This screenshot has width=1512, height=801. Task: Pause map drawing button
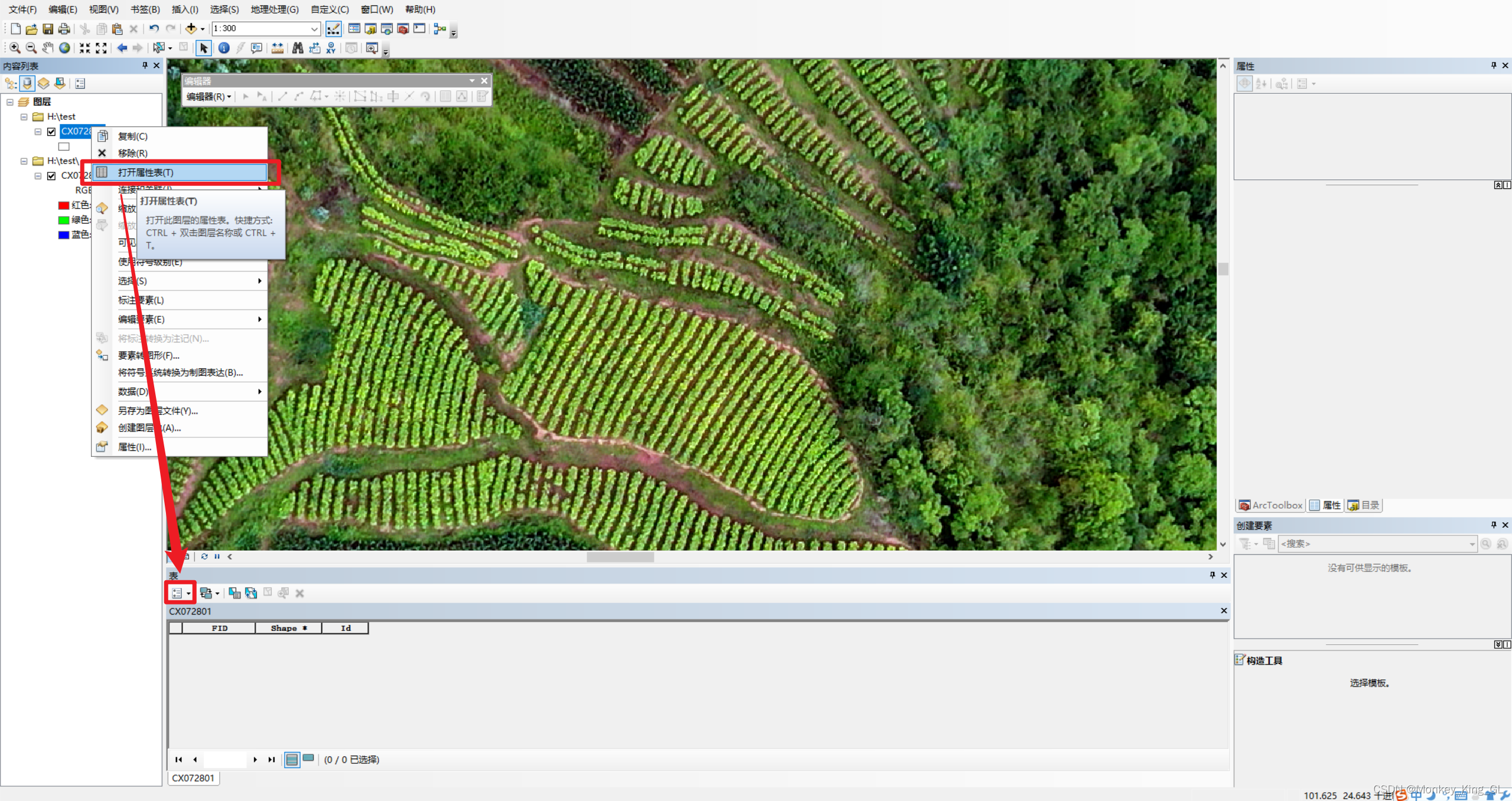[217, 556]
